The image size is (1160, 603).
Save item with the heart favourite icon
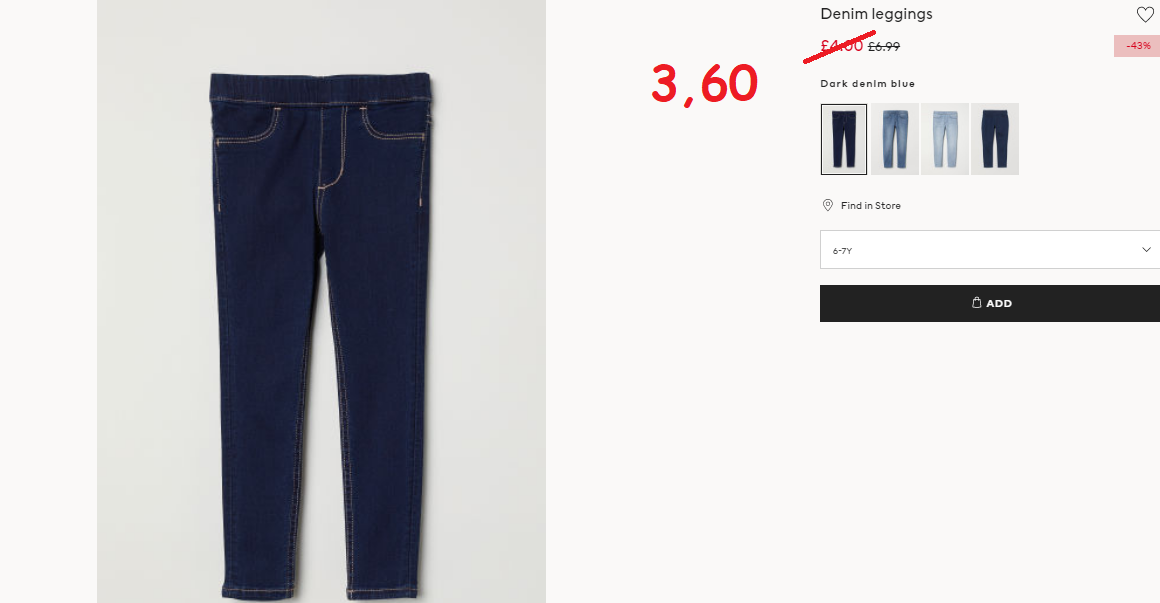tap(1144, 14)
